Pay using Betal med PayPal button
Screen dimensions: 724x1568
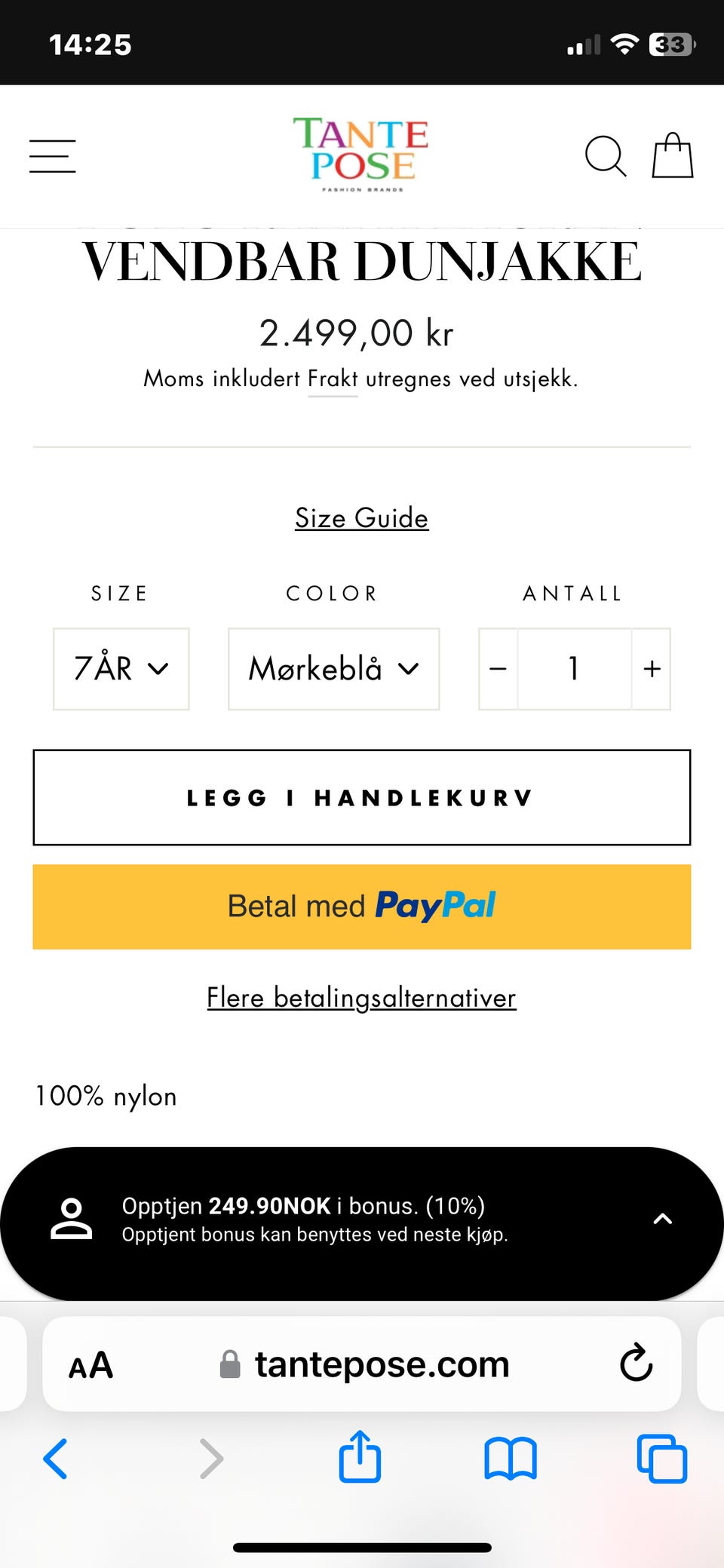(361, 907)
